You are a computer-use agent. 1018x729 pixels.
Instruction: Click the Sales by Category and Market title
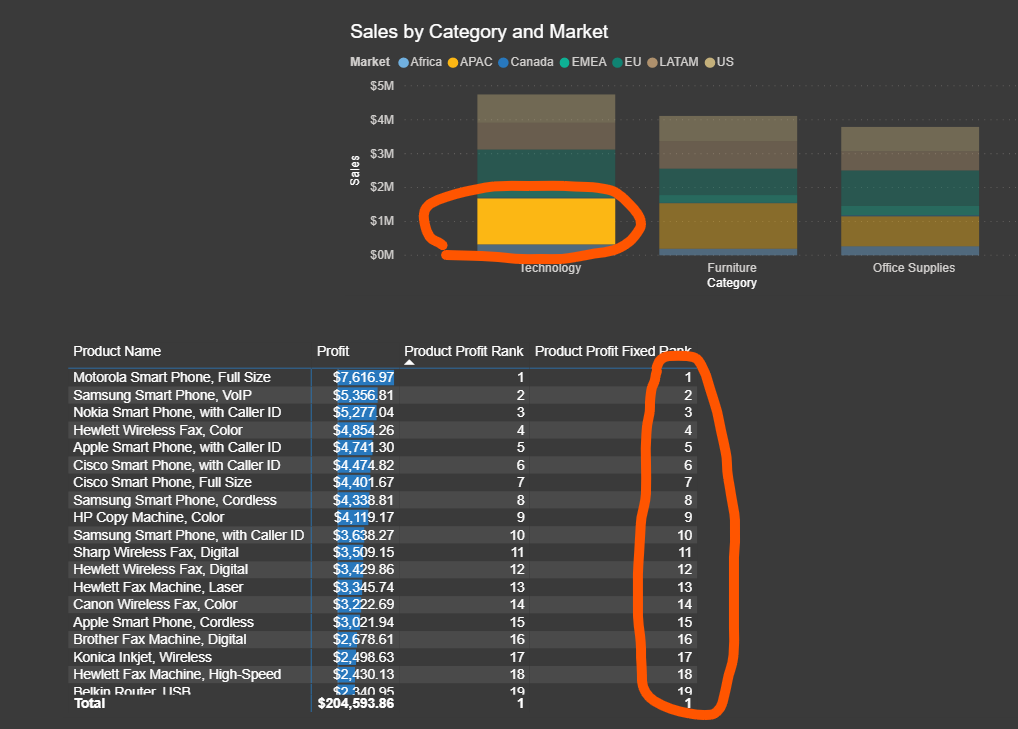pos(479,32)
